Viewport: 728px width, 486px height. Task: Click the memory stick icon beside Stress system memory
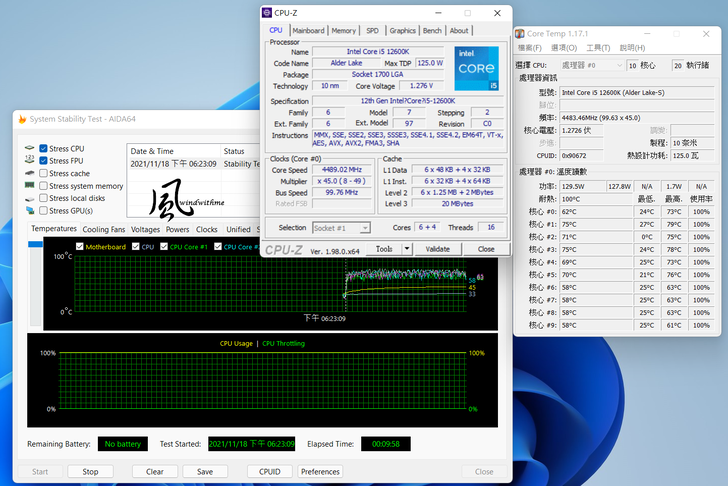29,186
